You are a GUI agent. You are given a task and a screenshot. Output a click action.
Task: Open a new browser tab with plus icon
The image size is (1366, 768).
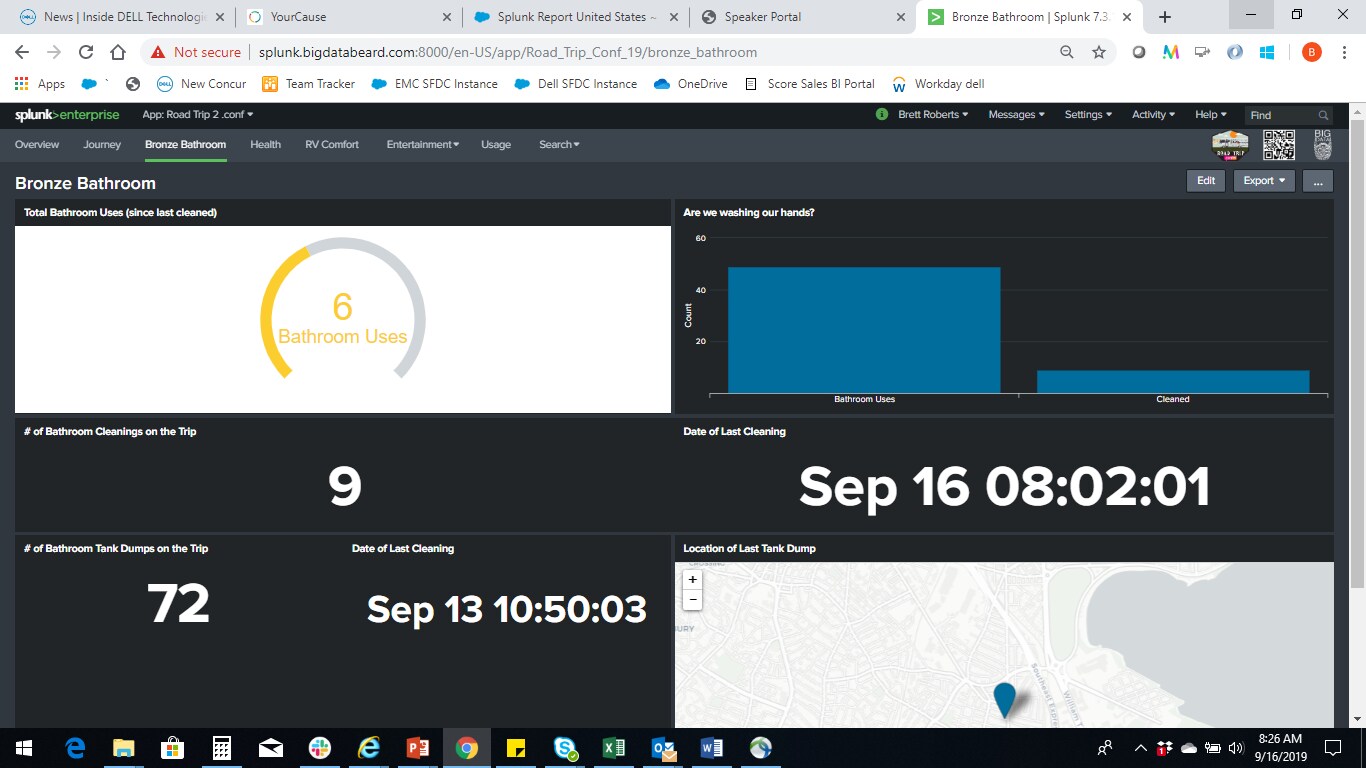1164,16
